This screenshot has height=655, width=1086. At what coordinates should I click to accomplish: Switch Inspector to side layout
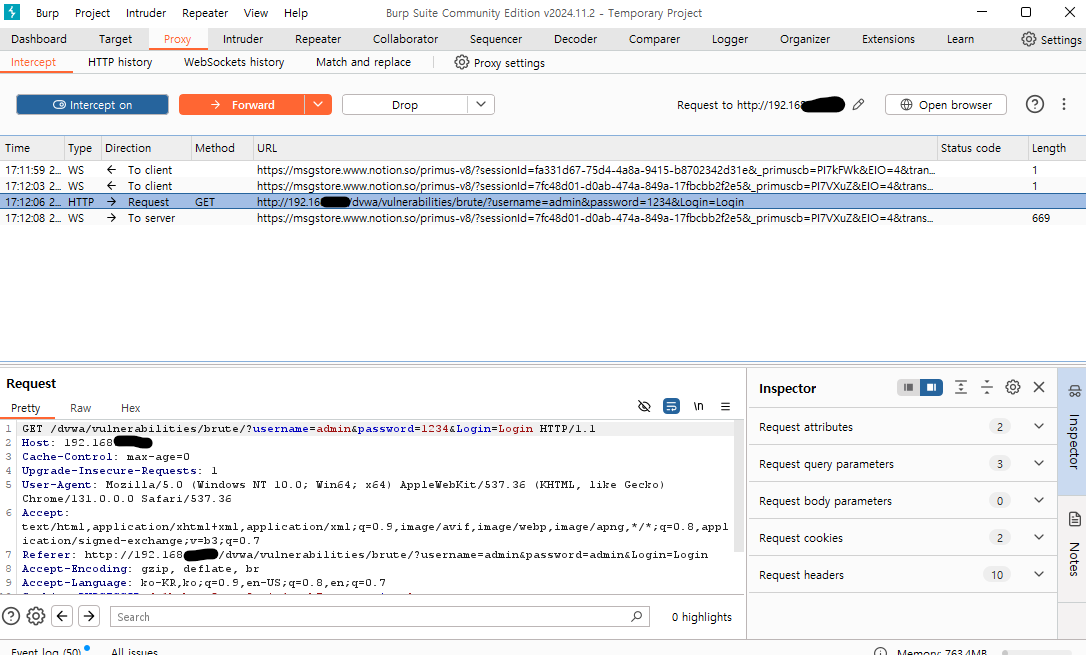tap(932, 388)
